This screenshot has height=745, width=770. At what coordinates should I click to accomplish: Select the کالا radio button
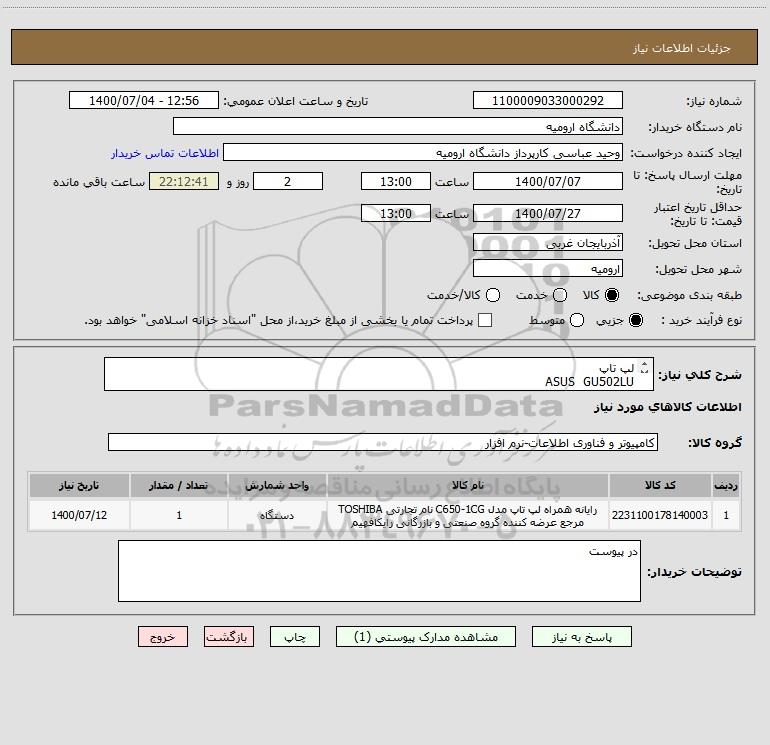click(612, 295)
